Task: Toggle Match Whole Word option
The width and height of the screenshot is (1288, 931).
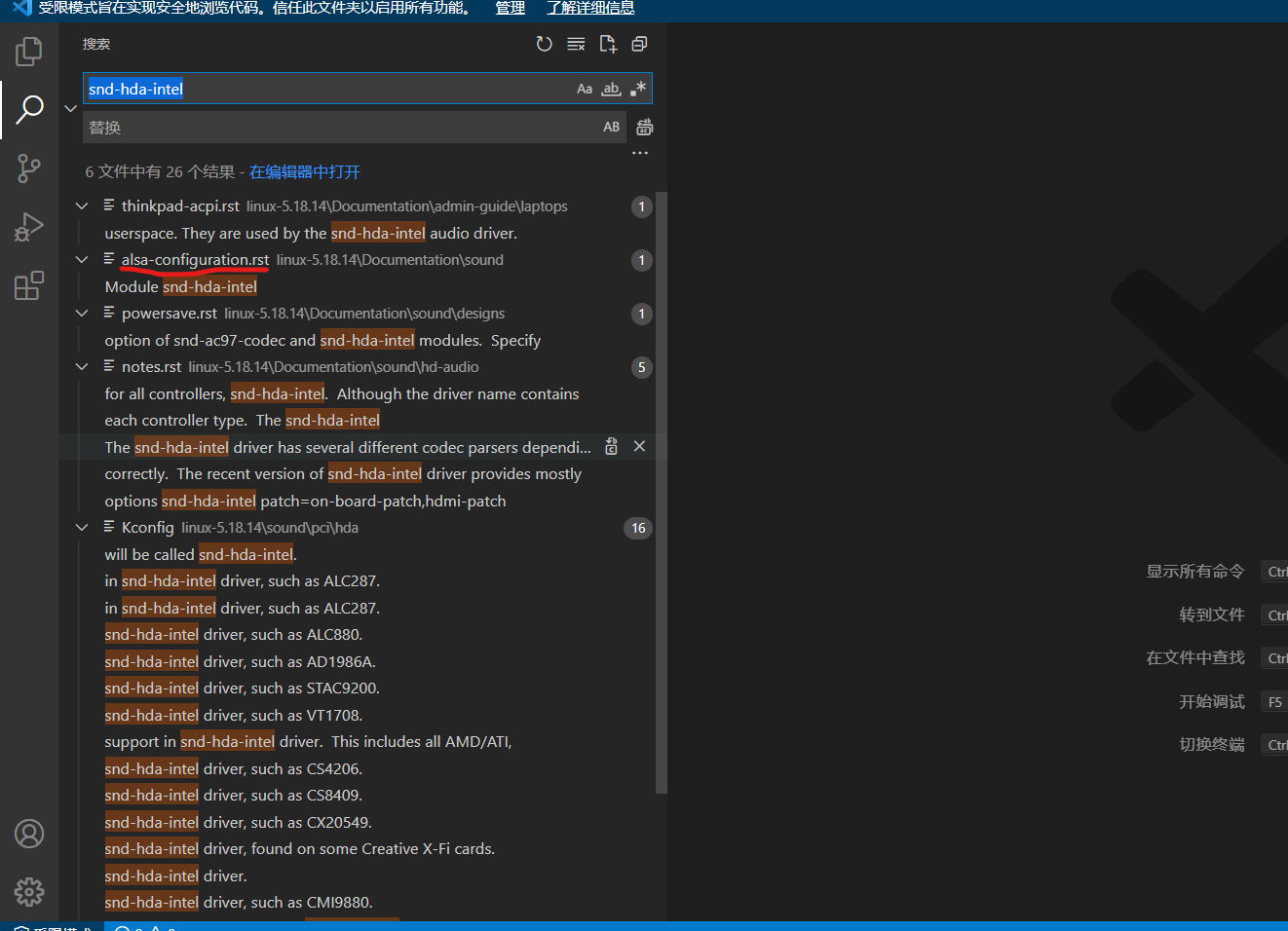Action: pyautogui.click(x=611, y=89)
